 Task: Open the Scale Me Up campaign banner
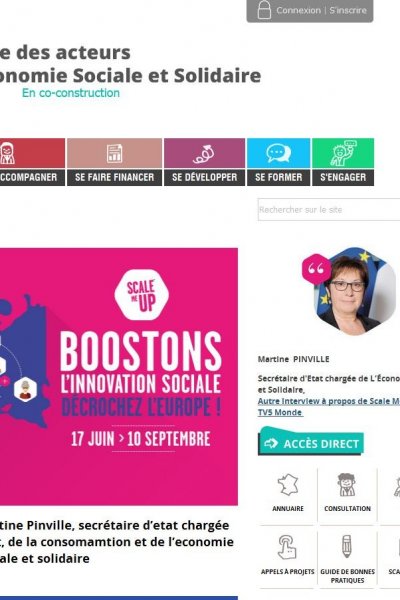pyautogui.click(x=119, y=377)
